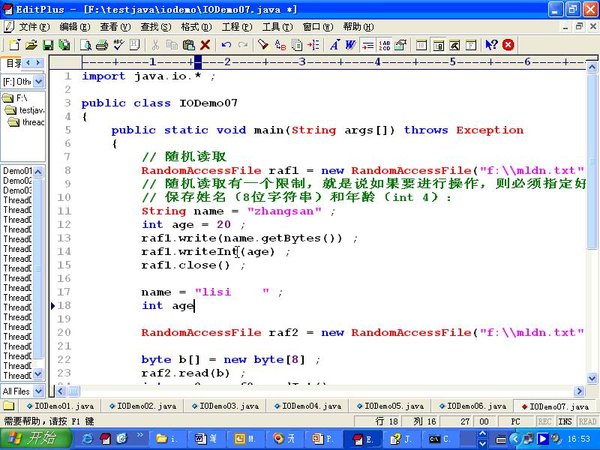Click the Font A icon
Screen dimensions: 600x450
click(x=334, y=45)
